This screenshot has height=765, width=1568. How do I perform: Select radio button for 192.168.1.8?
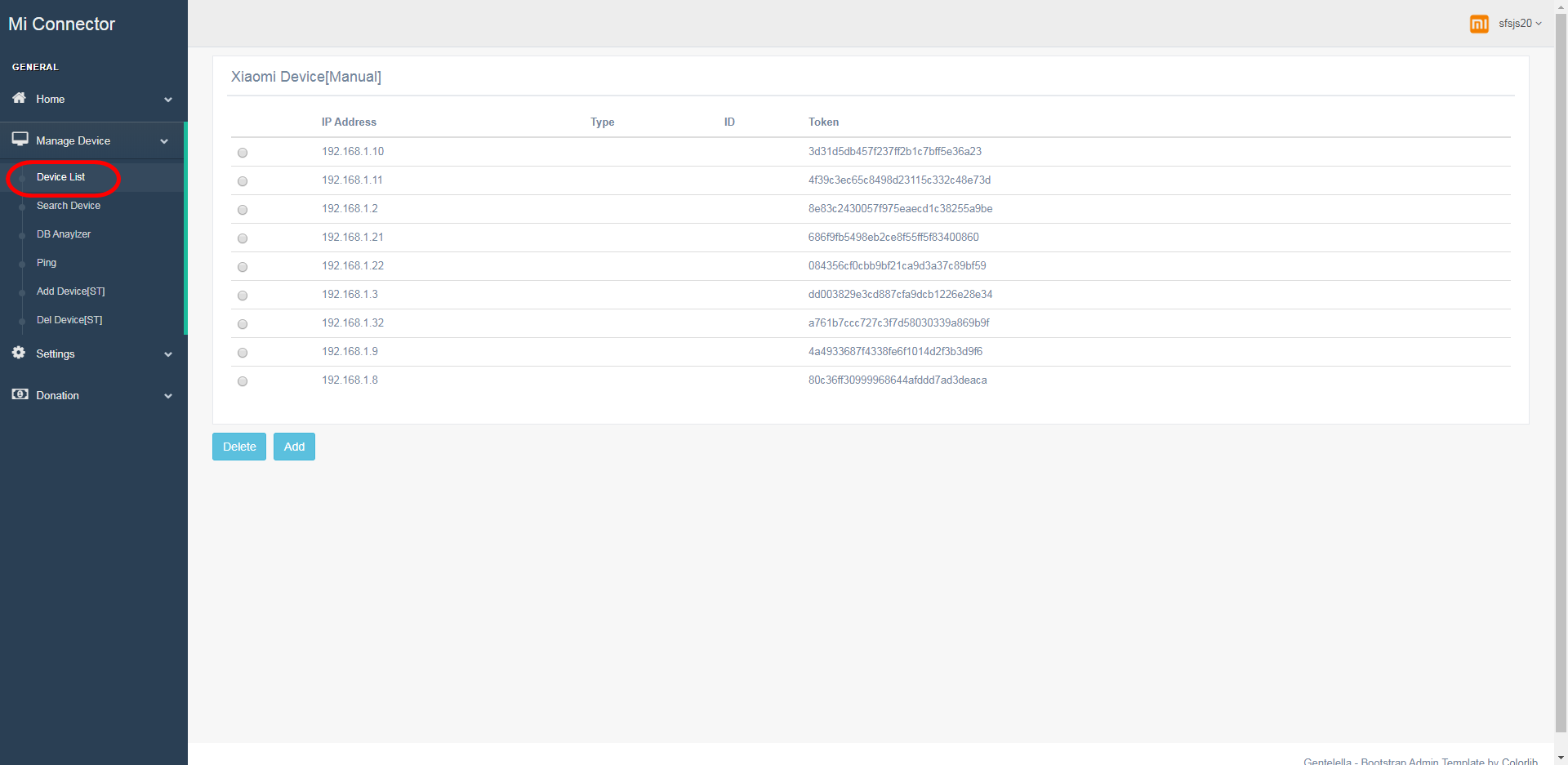(243, 381)
